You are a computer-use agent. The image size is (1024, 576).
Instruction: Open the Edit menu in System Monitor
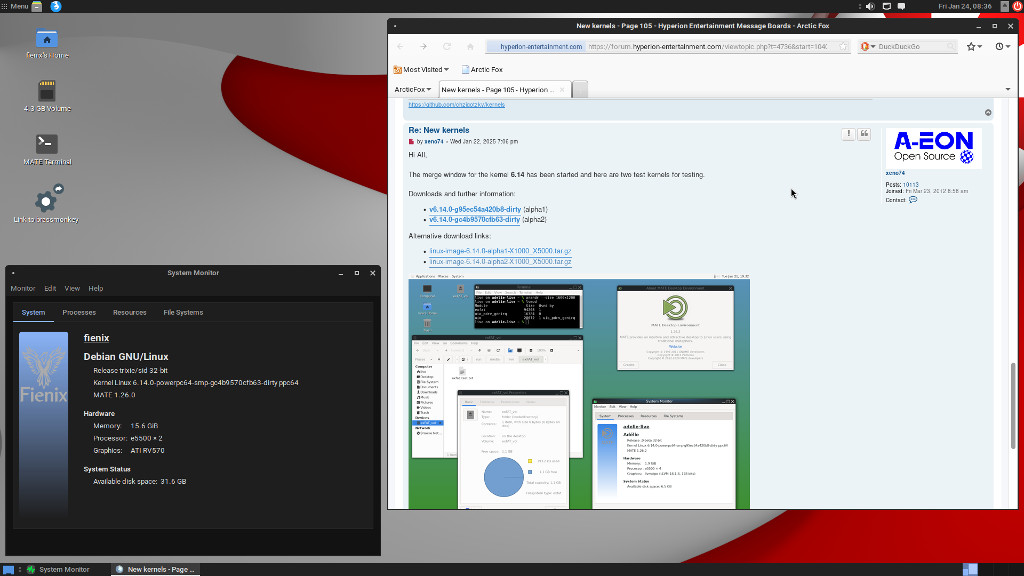pyautogui.click(x=50, y=289)
